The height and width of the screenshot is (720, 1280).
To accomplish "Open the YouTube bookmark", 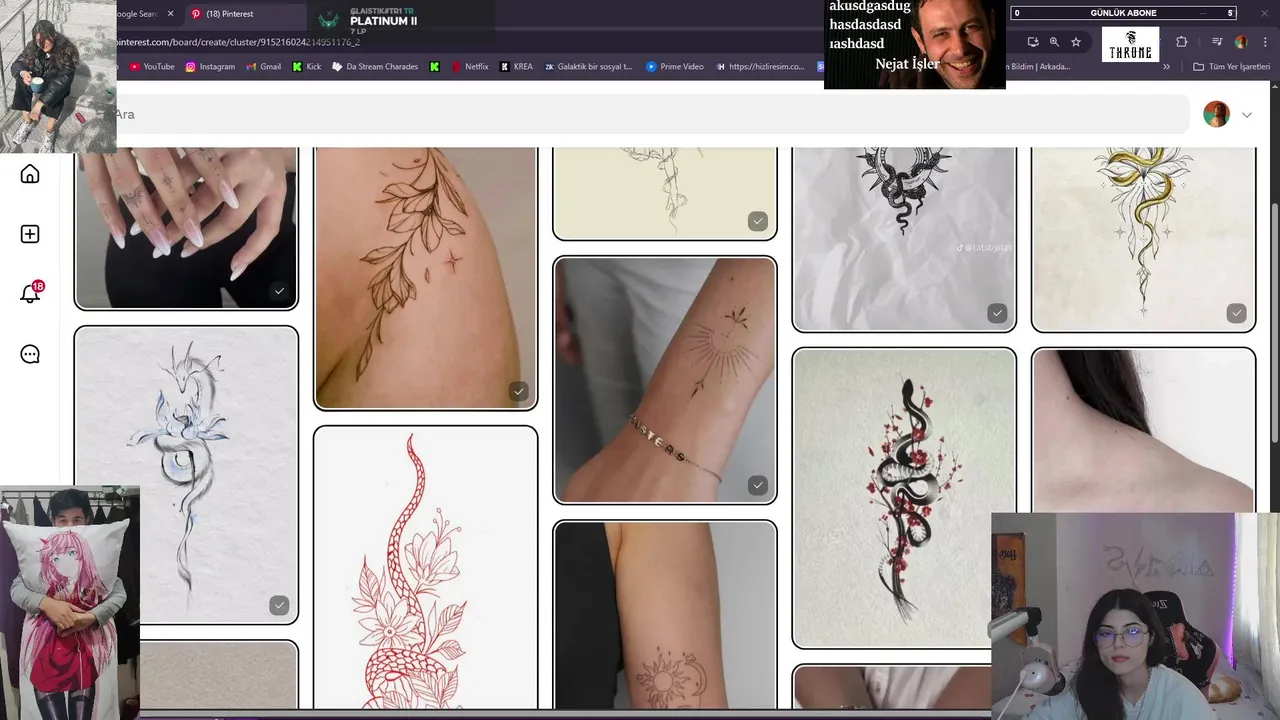I will (152, 67).
